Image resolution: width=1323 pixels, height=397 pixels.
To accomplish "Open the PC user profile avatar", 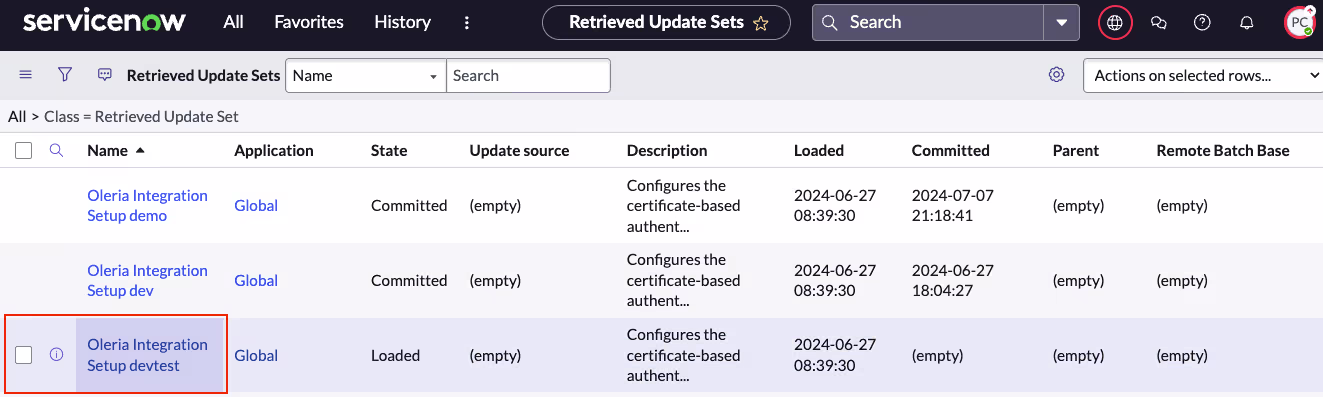I will (1300, 22).
